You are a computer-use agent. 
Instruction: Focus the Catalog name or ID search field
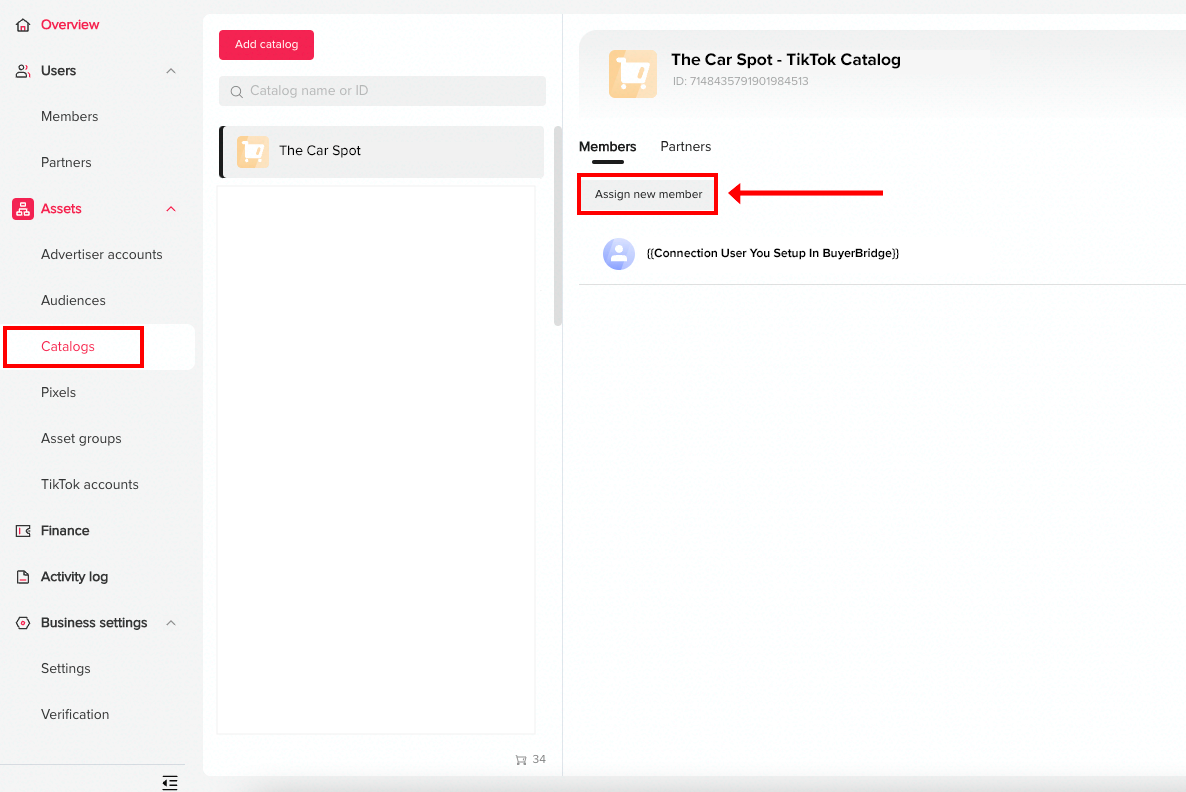coord(382,91)
